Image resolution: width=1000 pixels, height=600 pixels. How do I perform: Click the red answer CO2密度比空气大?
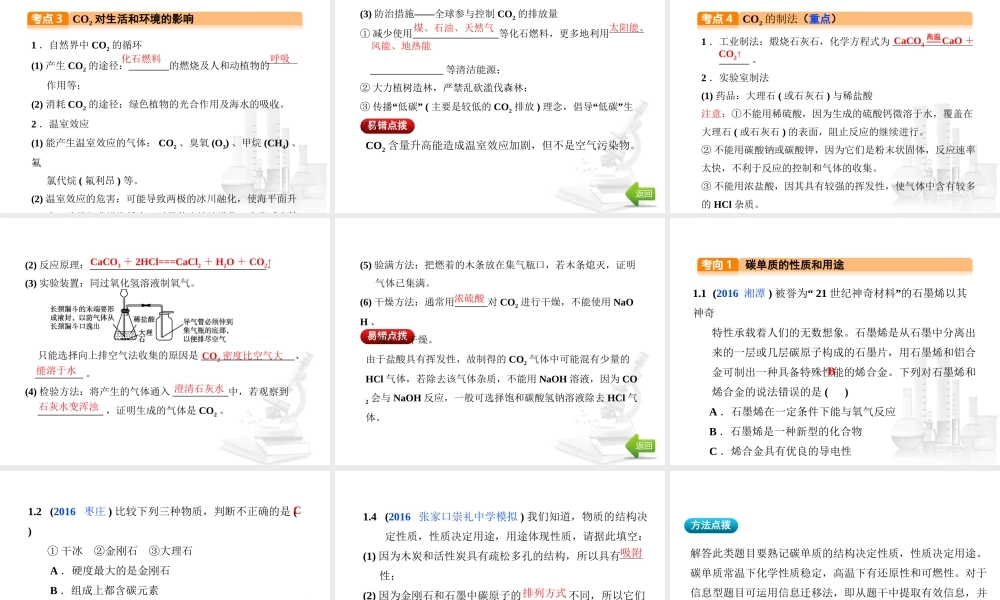[x=242, y=355]
